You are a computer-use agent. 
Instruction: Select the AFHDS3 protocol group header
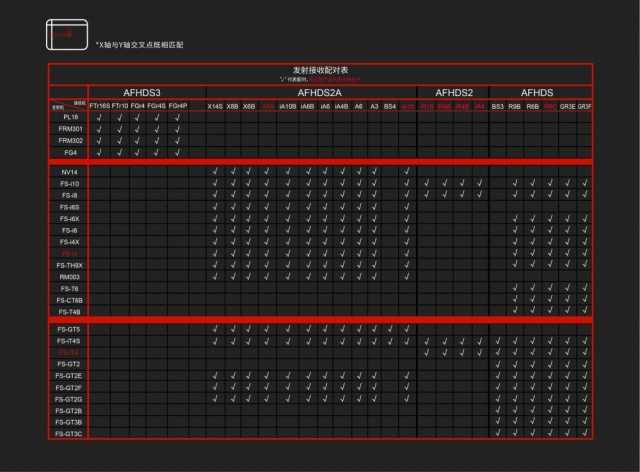[141, 92]
